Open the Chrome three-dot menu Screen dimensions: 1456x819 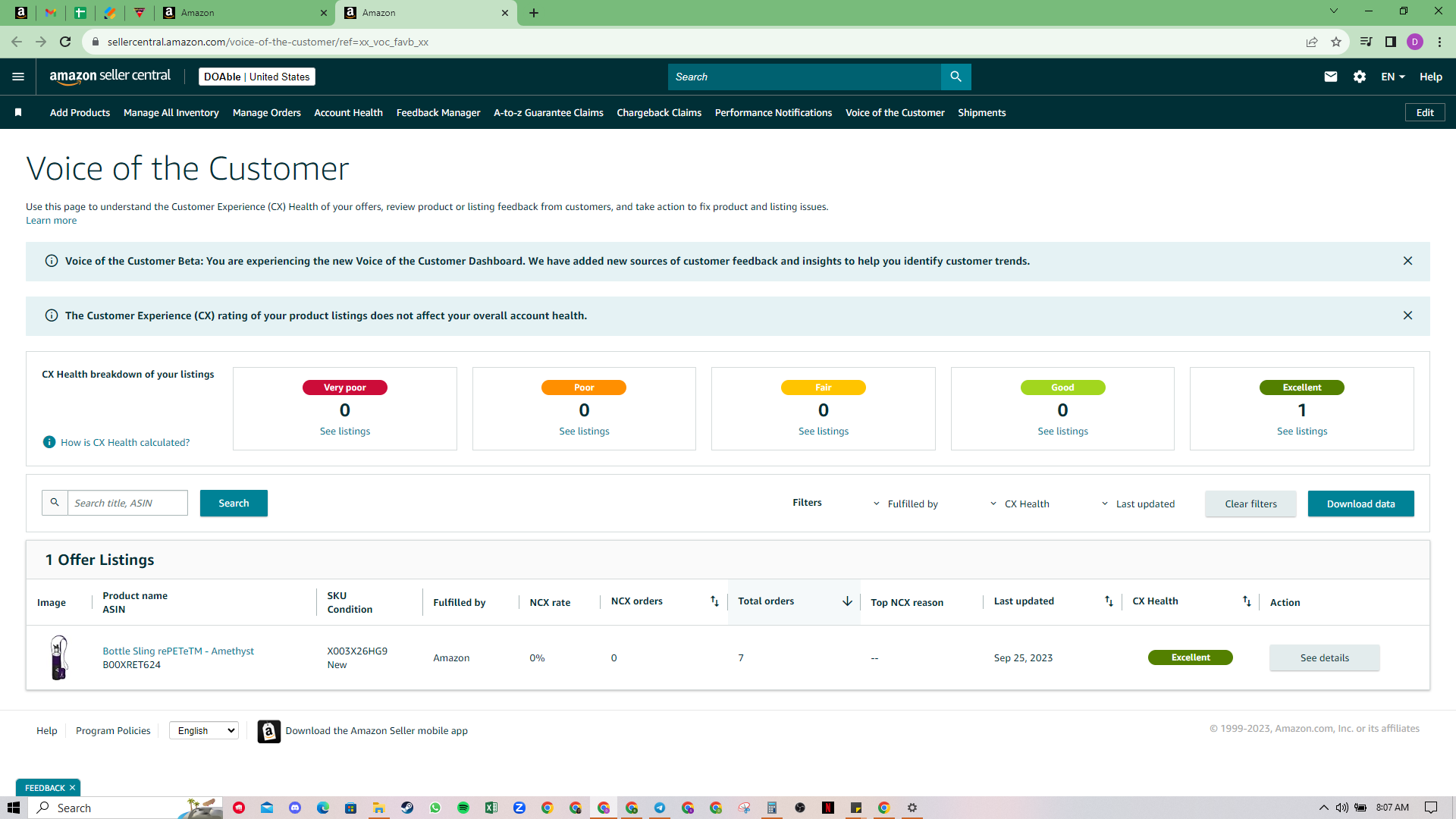(x=1439, y=42)
